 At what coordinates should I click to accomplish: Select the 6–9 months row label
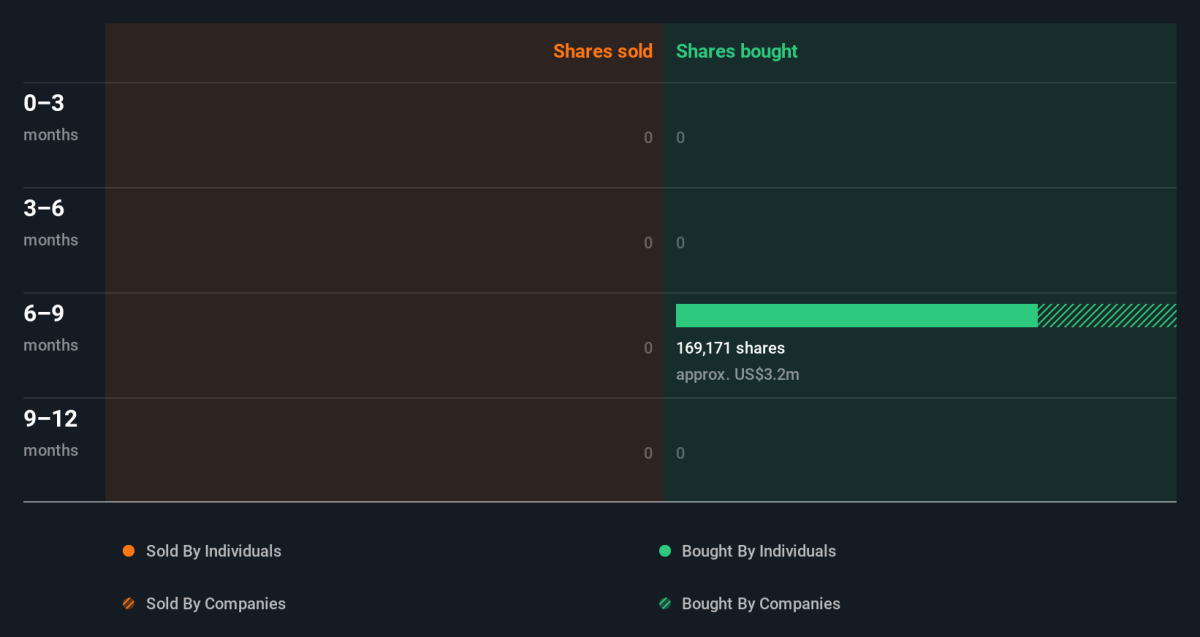[51, 327]
